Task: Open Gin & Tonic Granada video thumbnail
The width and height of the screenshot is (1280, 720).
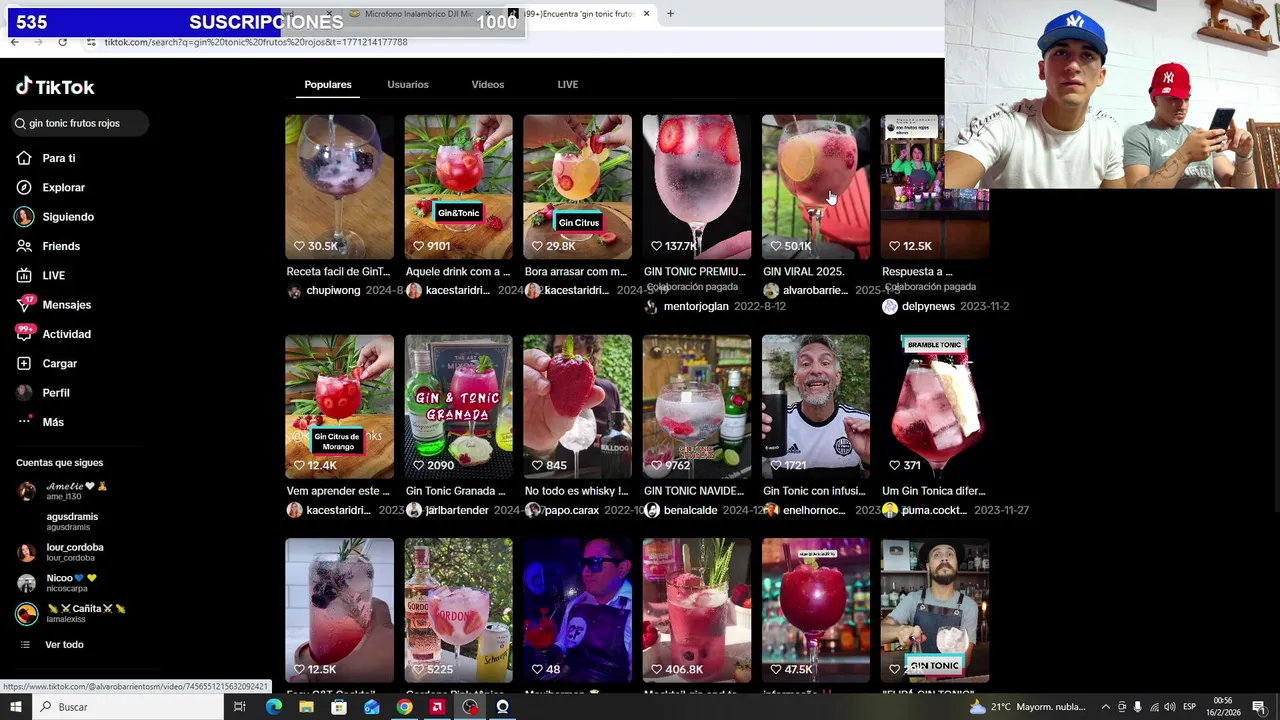Action: [458, 407]
